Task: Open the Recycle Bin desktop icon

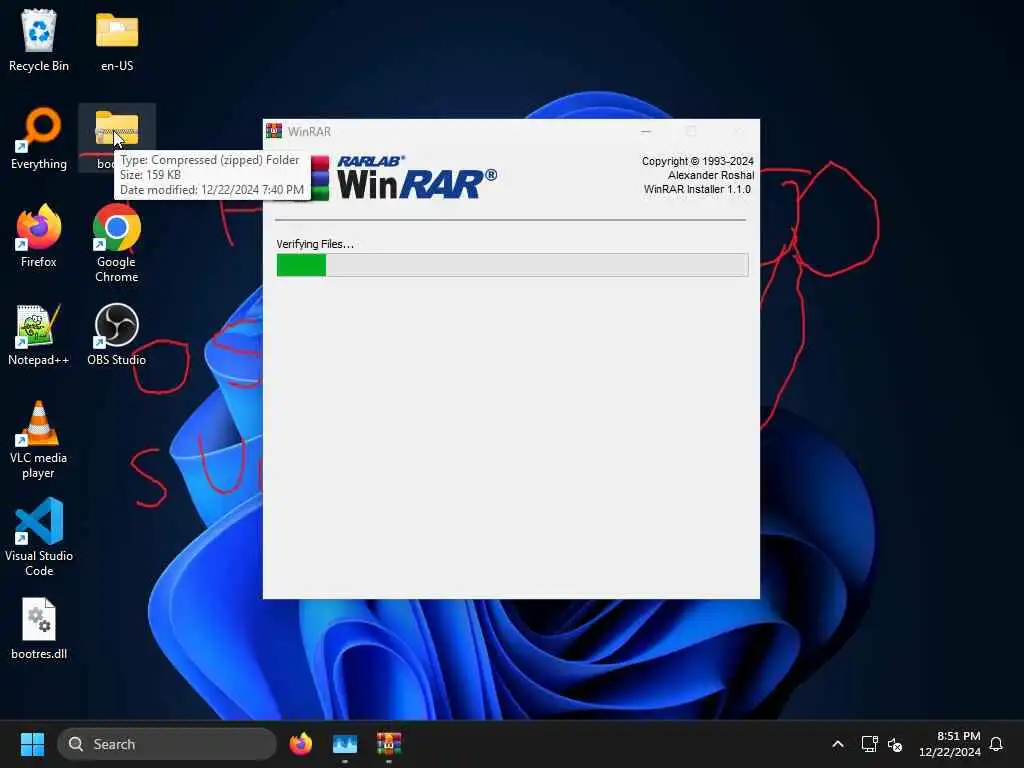Action: point(39,40)
